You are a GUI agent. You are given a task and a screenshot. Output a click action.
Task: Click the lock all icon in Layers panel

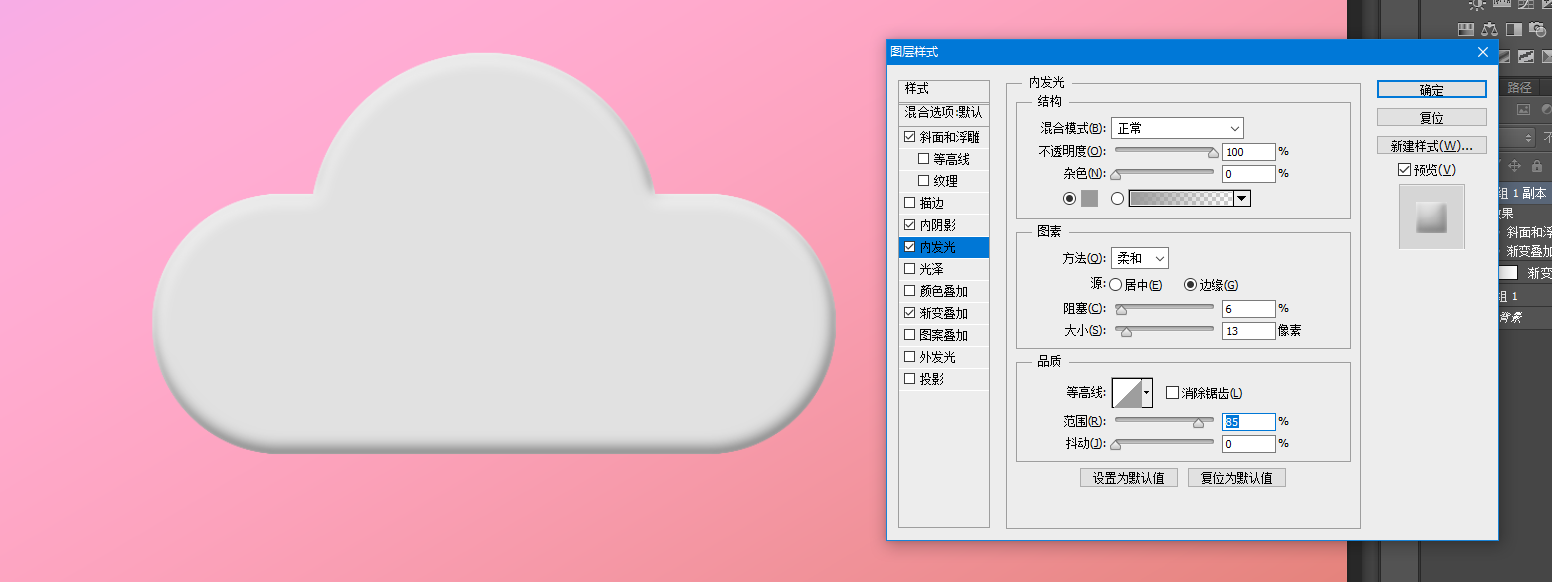coord(1536,165)
